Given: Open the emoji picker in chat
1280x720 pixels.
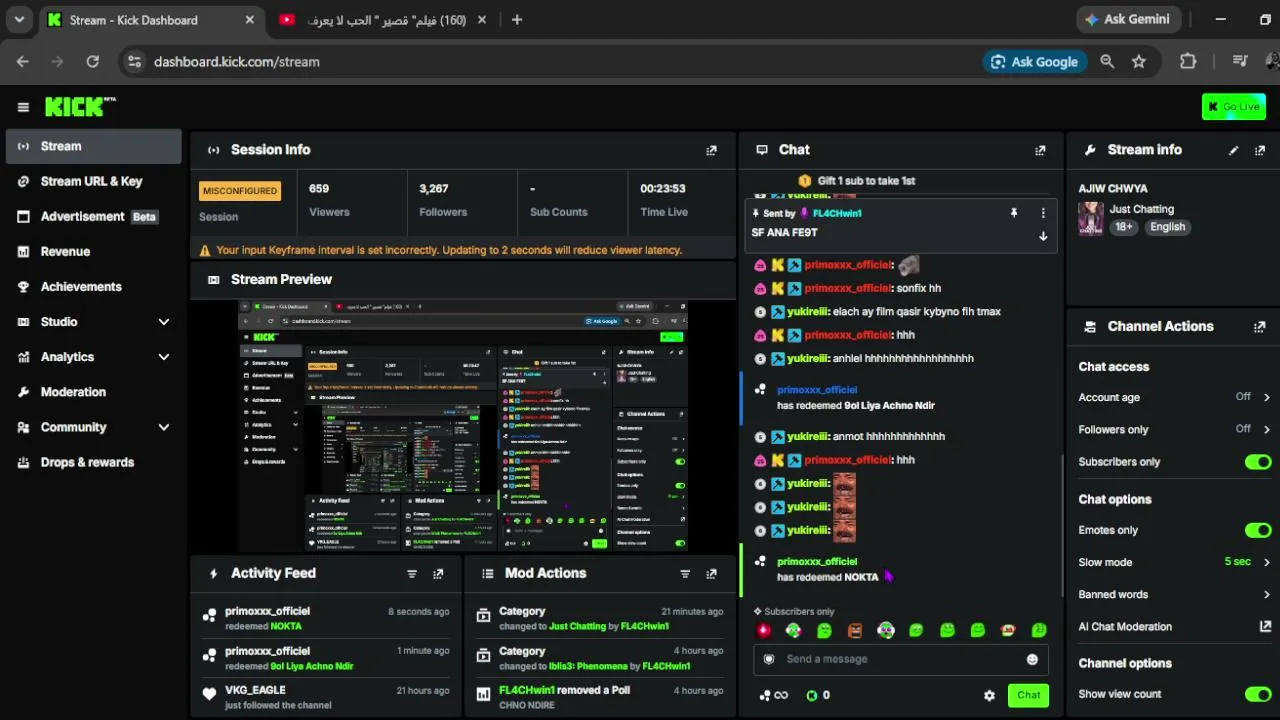Looking at the screenshot, I should (1032, 659).
